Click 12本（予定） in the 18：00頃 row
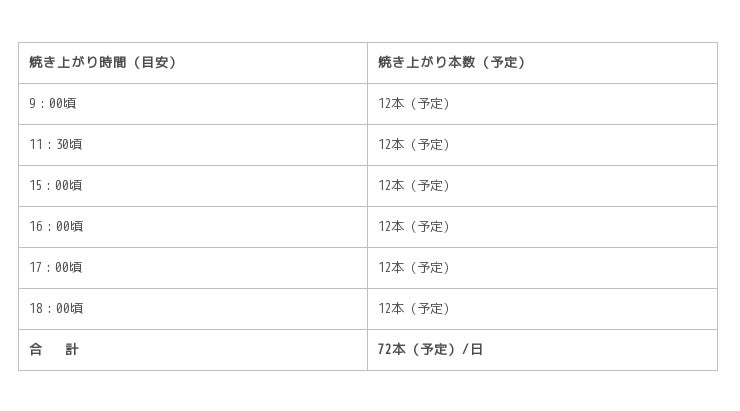The image size is (740, 411). (x=415, y=309)
